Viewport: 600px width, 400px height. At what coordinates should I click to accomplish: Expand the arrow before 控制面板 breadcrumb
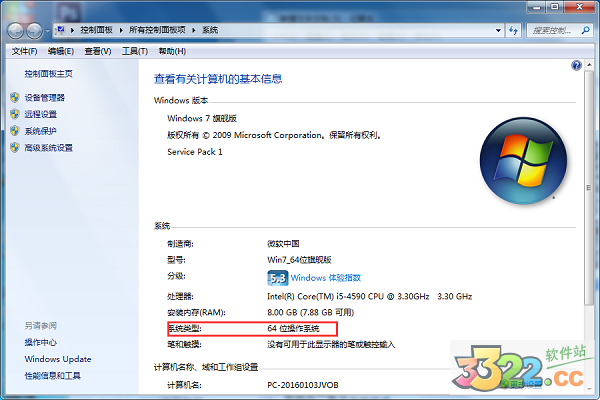72,30
